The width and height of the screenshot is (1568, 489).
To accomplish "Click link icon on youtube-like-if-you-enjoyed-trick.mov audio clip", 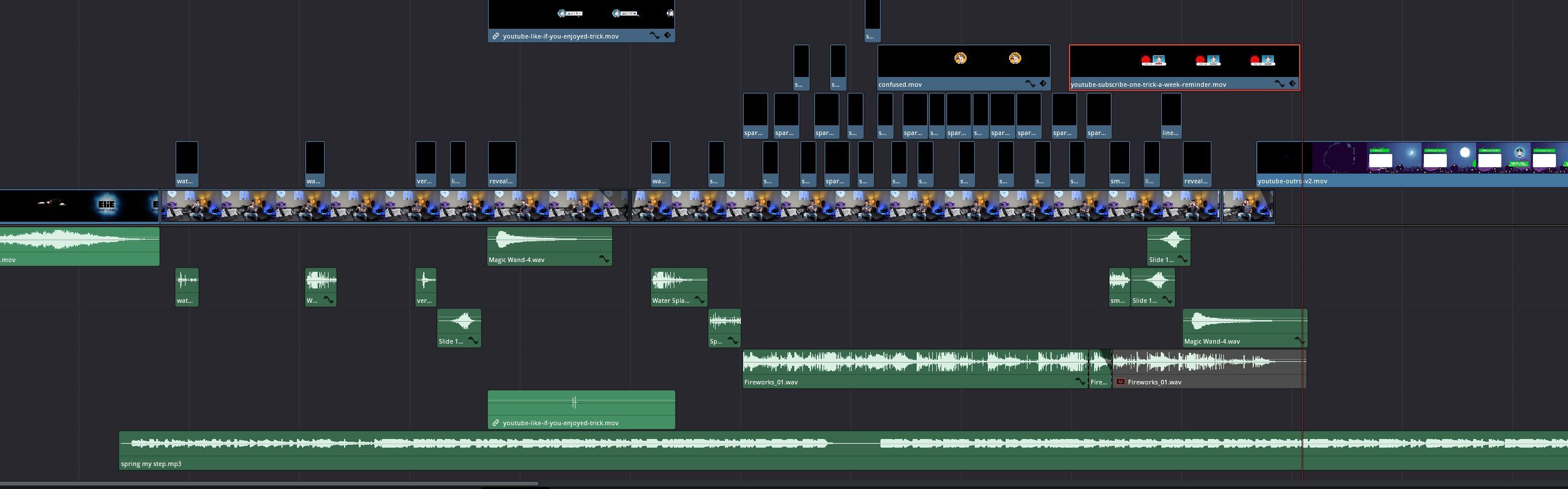I will pos(496,422).
